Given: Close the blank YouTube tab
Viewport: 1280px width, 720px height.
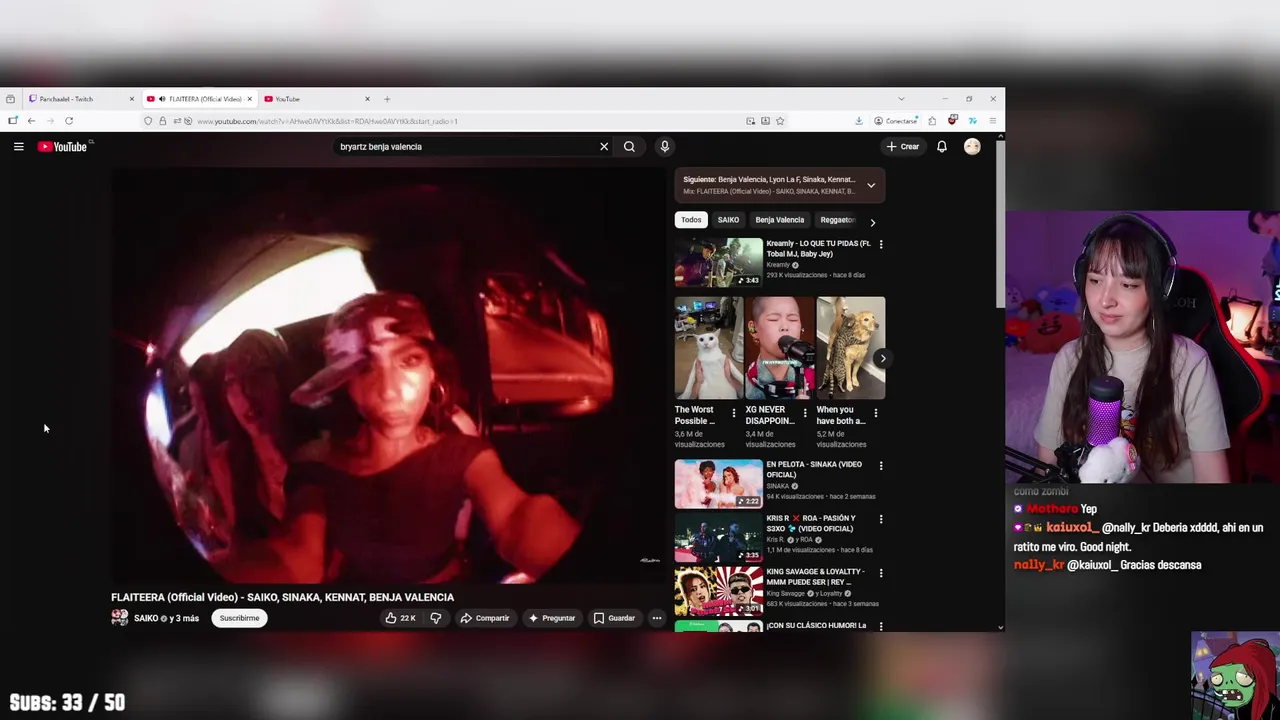Looking at the screenshot, I should coord(367,99).
